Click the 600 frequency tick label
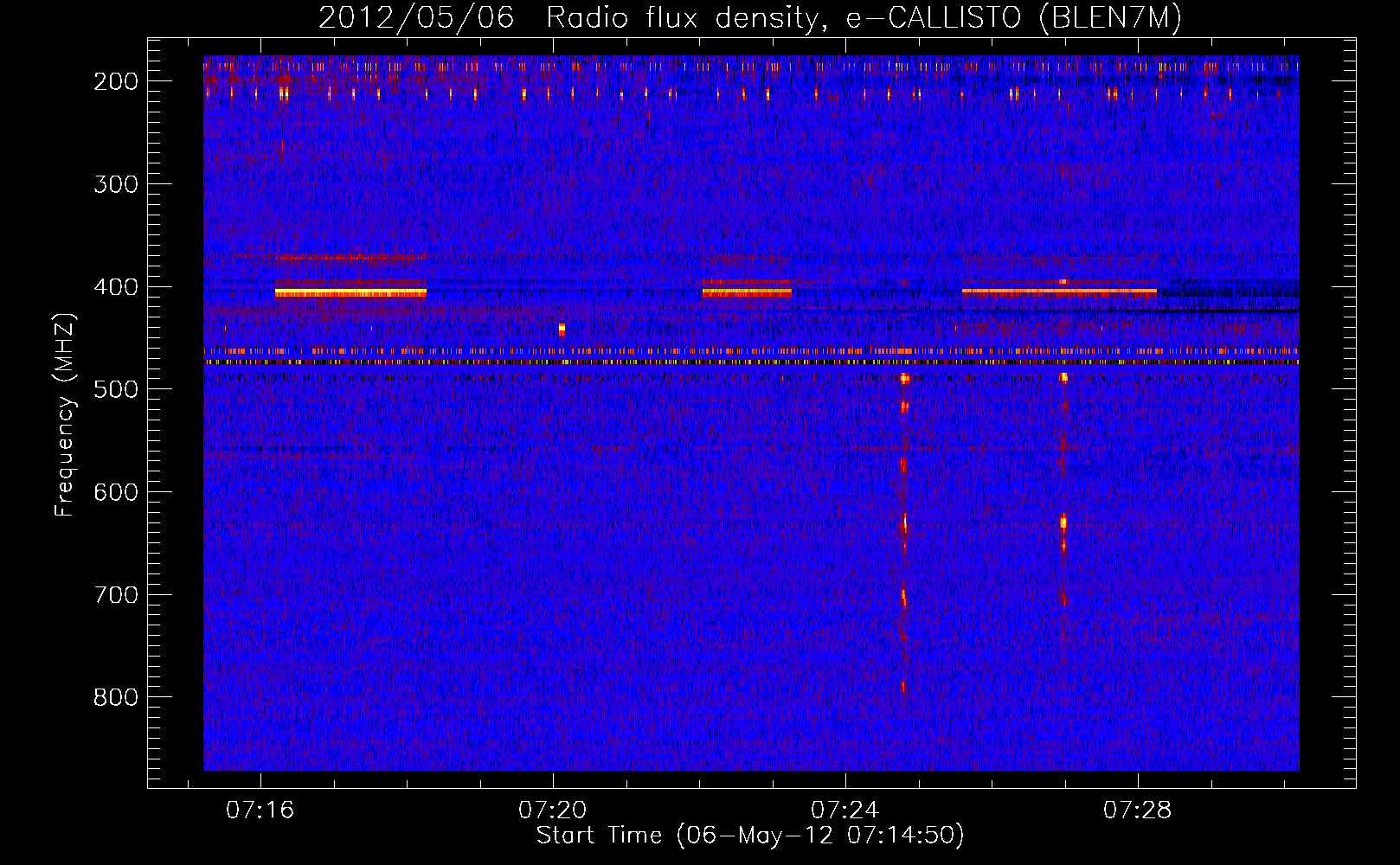Image resolution: width=1400 pixels, height=865 pixels. point(116,492)
